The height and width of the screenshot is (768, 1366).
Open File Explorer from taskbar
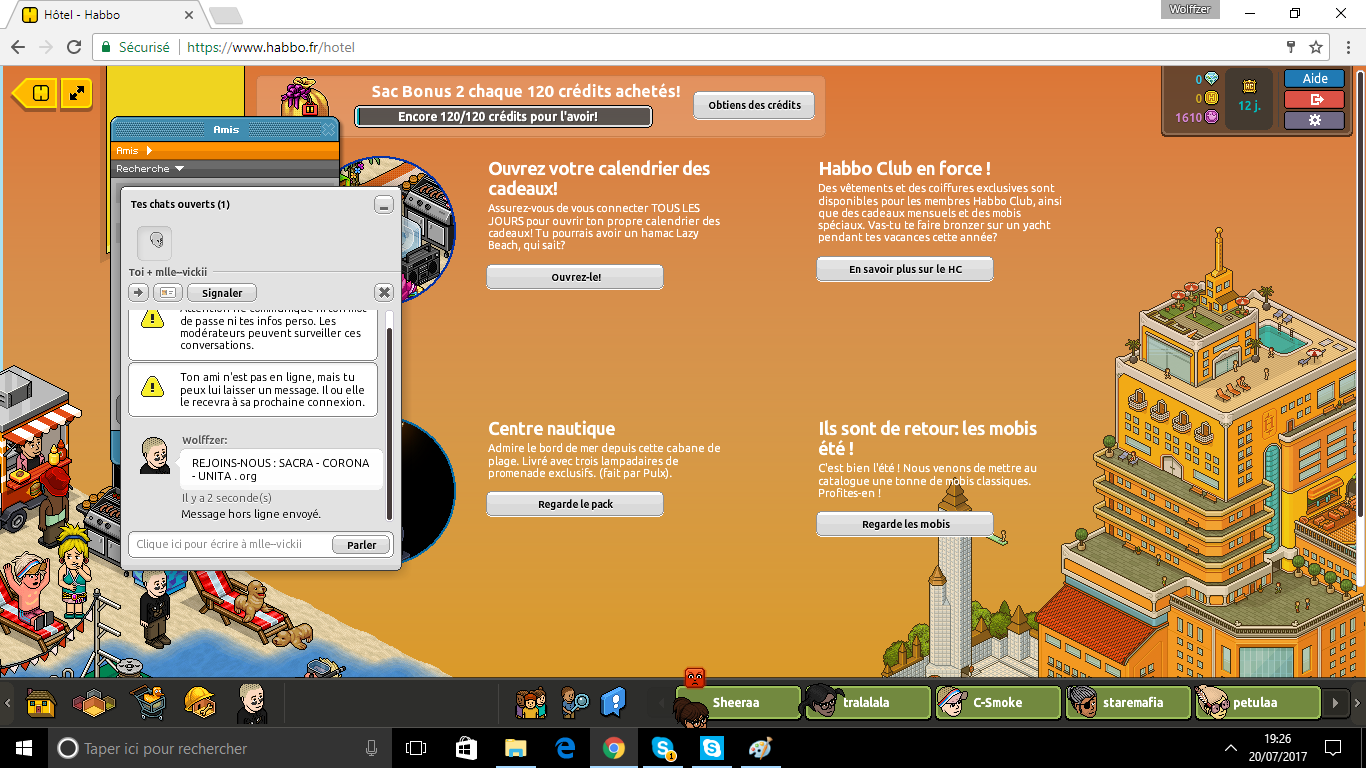pos(516,748)
